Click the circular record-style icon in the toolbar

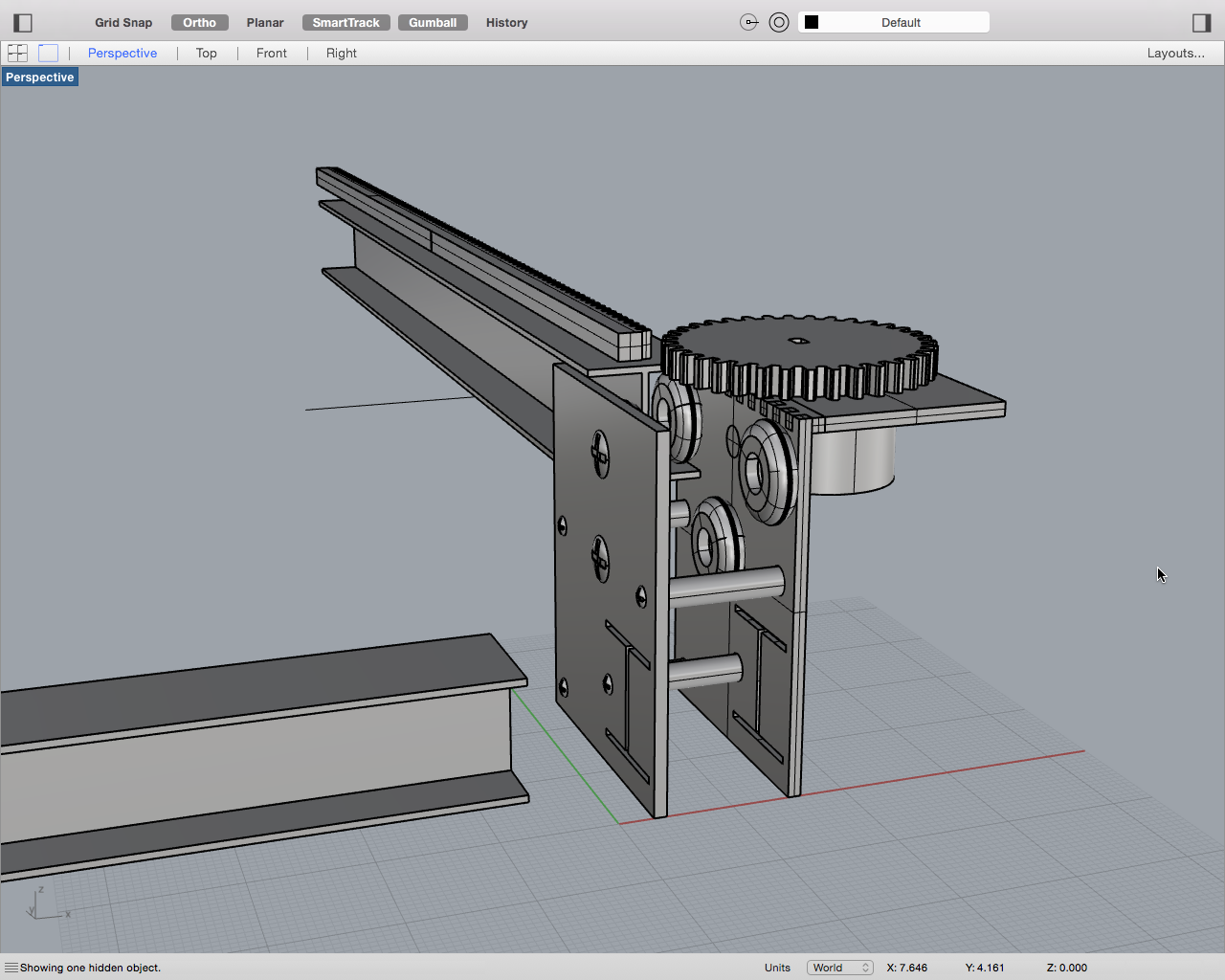tap(779, 22)
